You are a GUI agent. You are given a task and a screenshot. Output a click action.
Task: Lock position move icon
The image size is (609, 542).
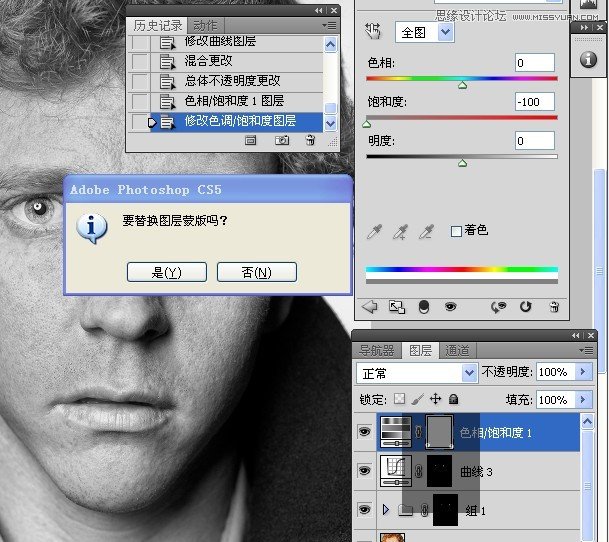click(x=435, y=399)
